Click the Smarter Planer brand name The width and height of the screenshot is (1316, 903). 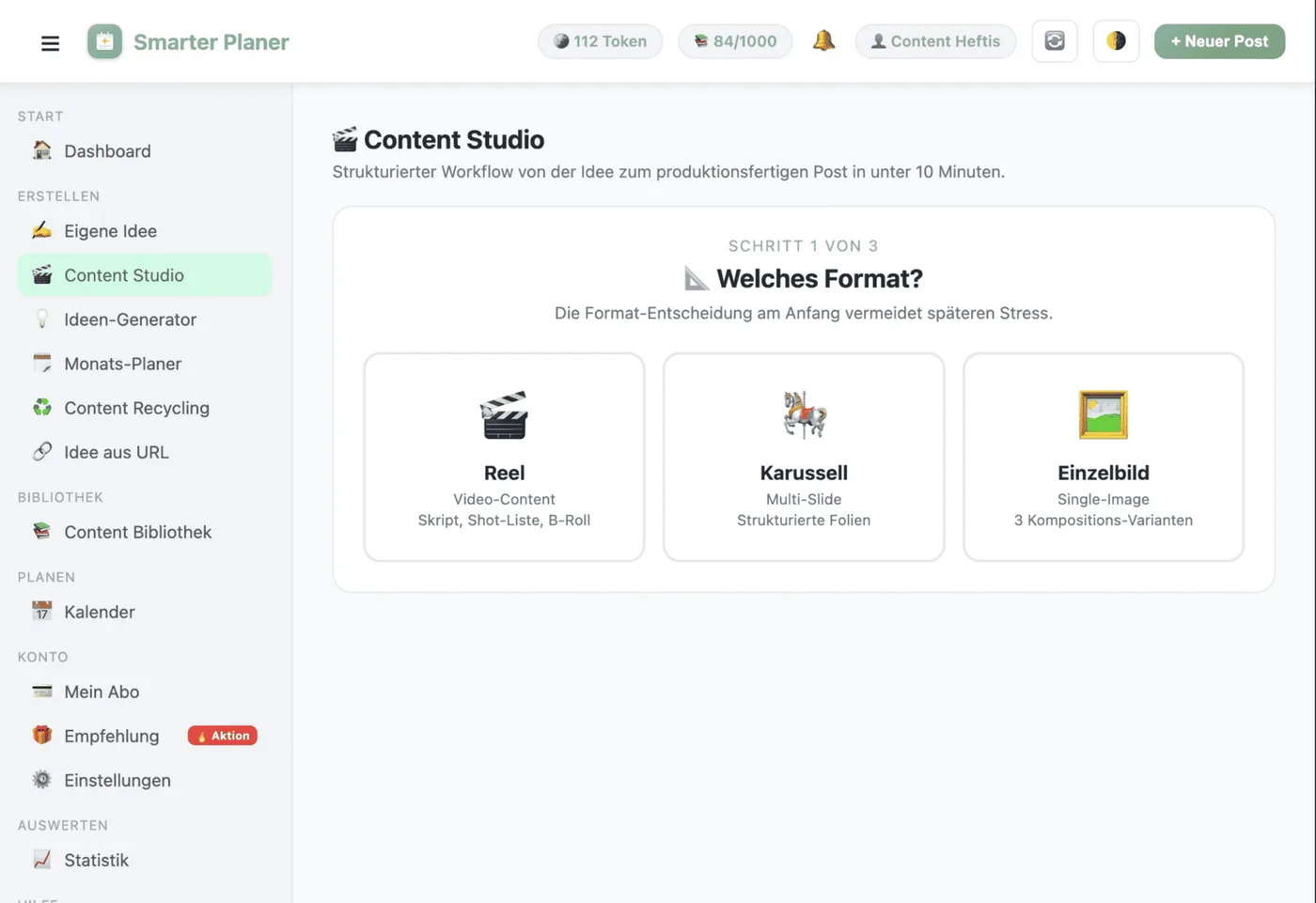(x=211, y=42)
